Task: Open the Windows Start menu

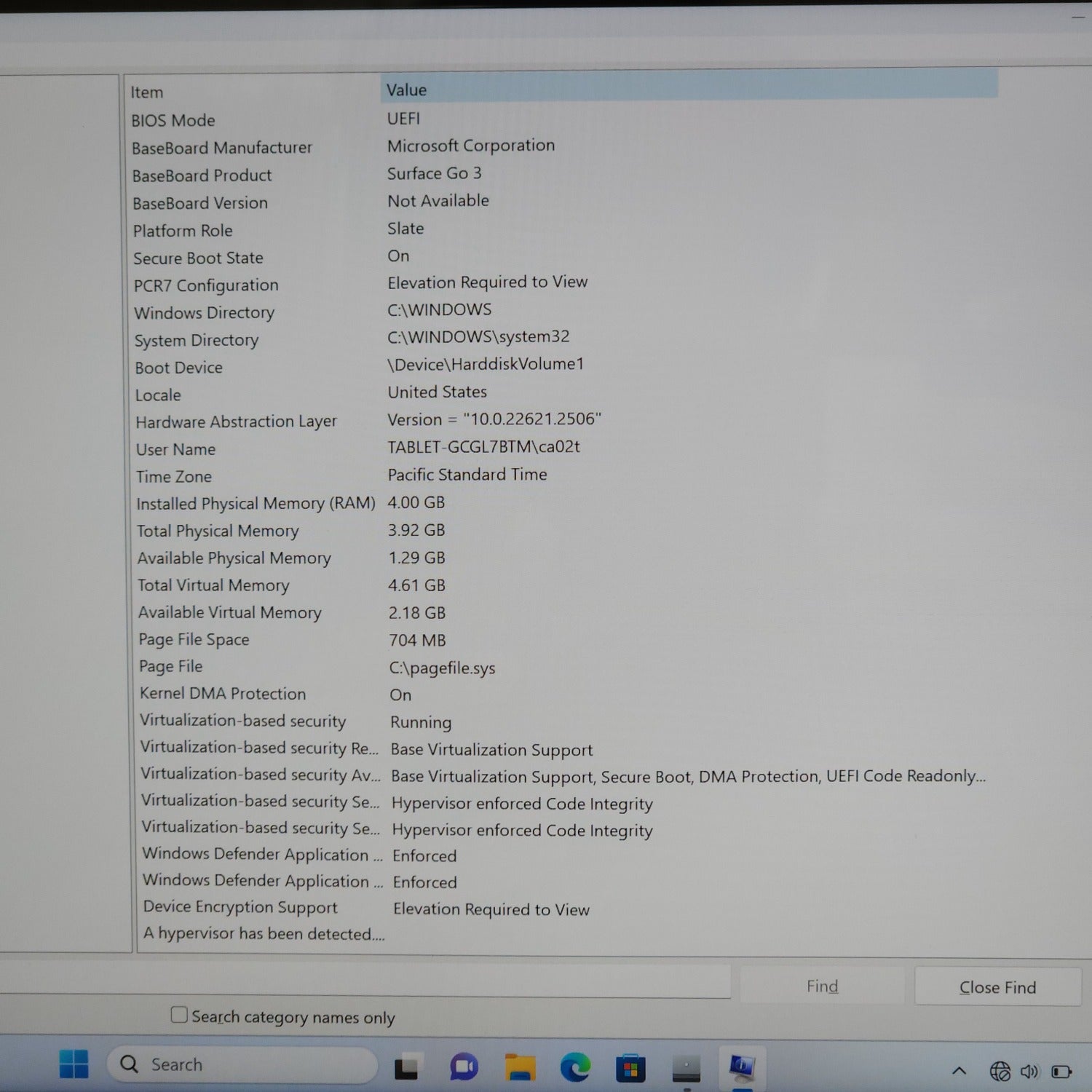Action: click(x=74, y=1064)
